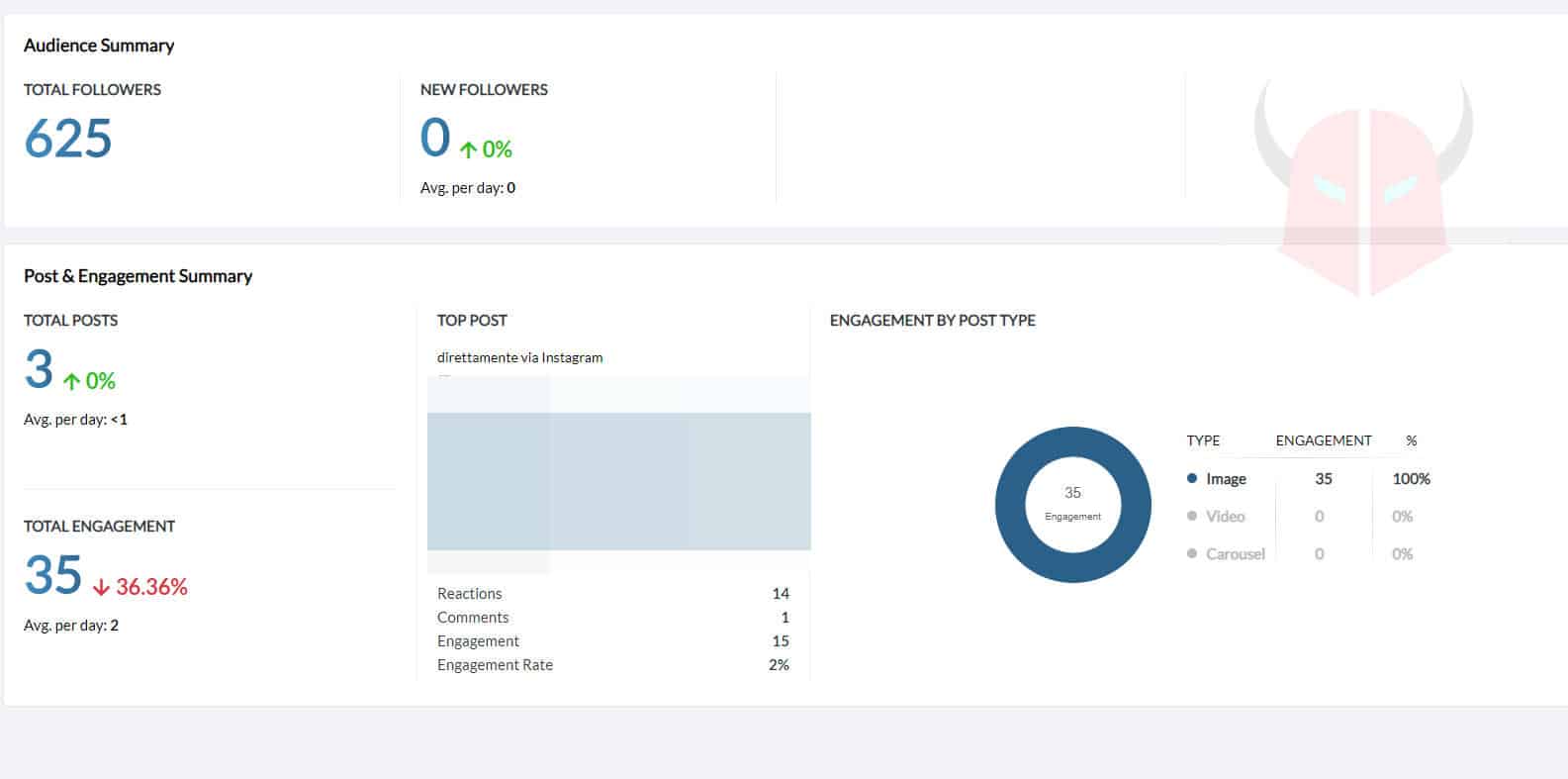Click the TYPE column header
The image size is (1568, 779).
pyautogui.click(x=1203, y=440)
